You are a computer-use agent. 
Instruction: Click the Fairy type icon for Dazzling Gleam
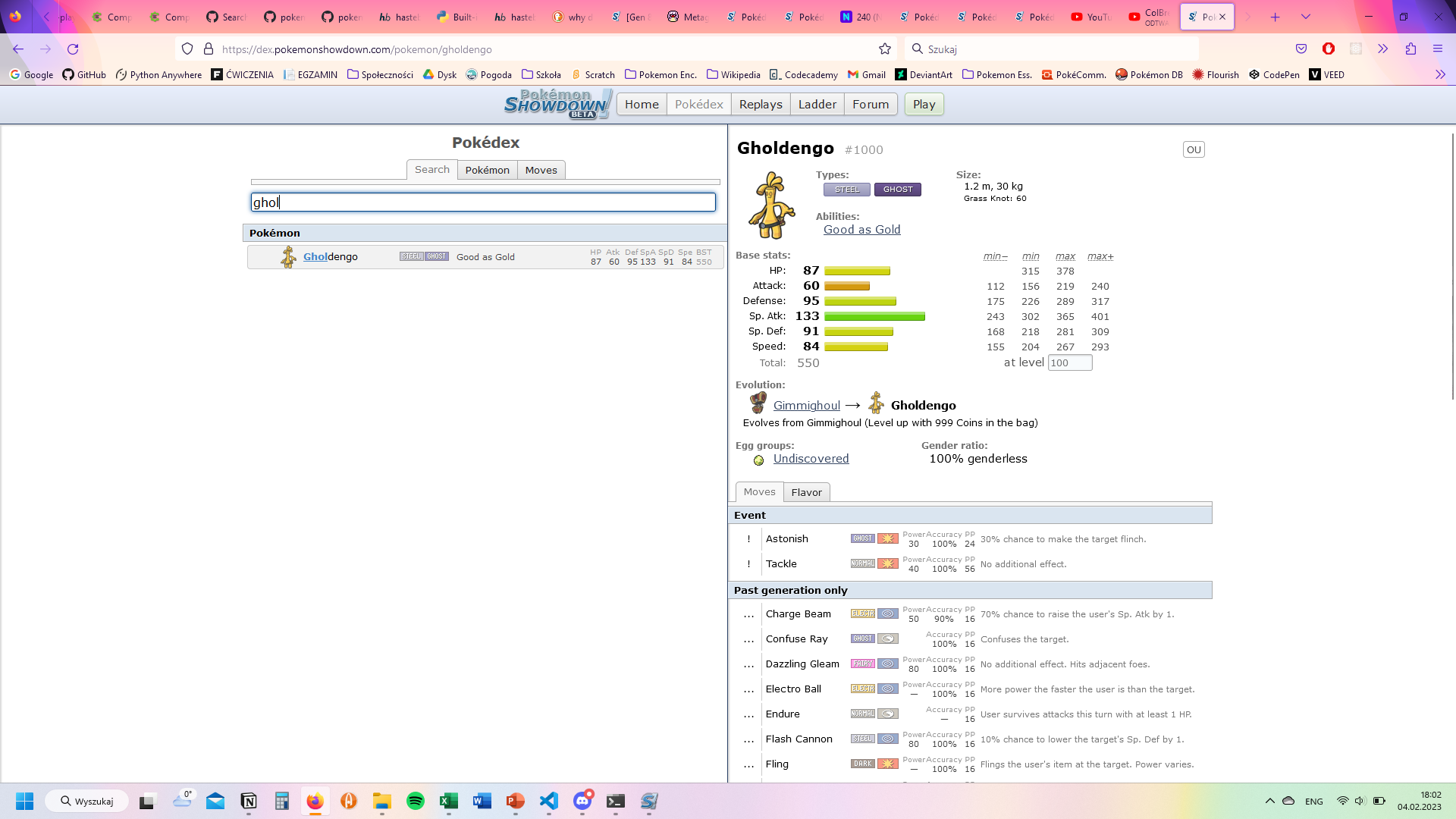[862, 664]
